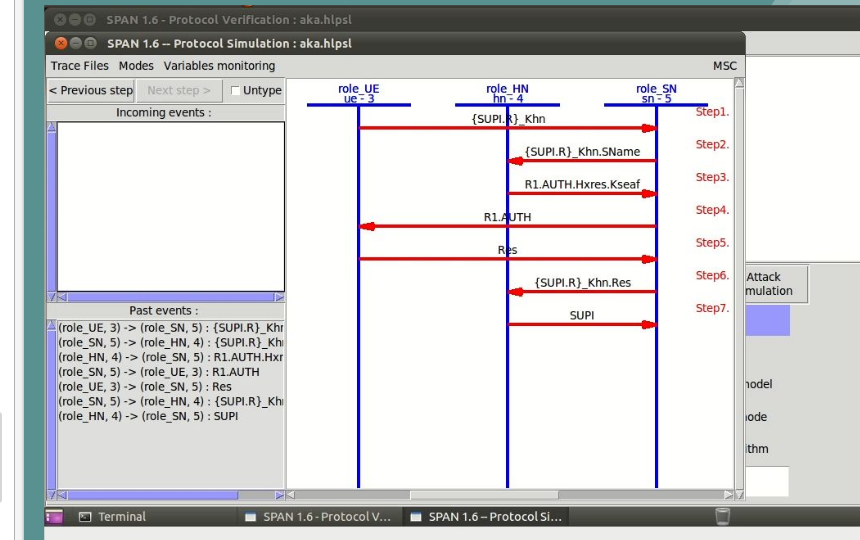Click the R1.AUTH.Hxres.Kseaf message label

tap(582, 184)
